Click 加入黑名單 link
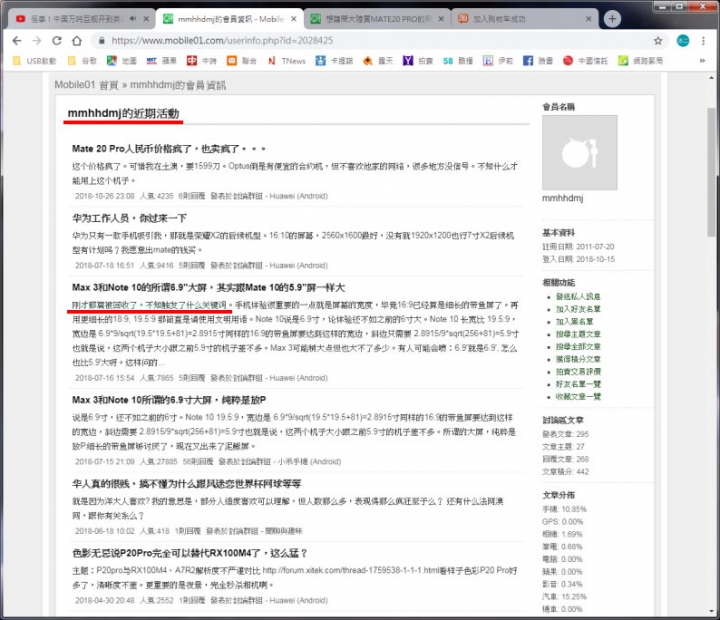 coord(574,321)
